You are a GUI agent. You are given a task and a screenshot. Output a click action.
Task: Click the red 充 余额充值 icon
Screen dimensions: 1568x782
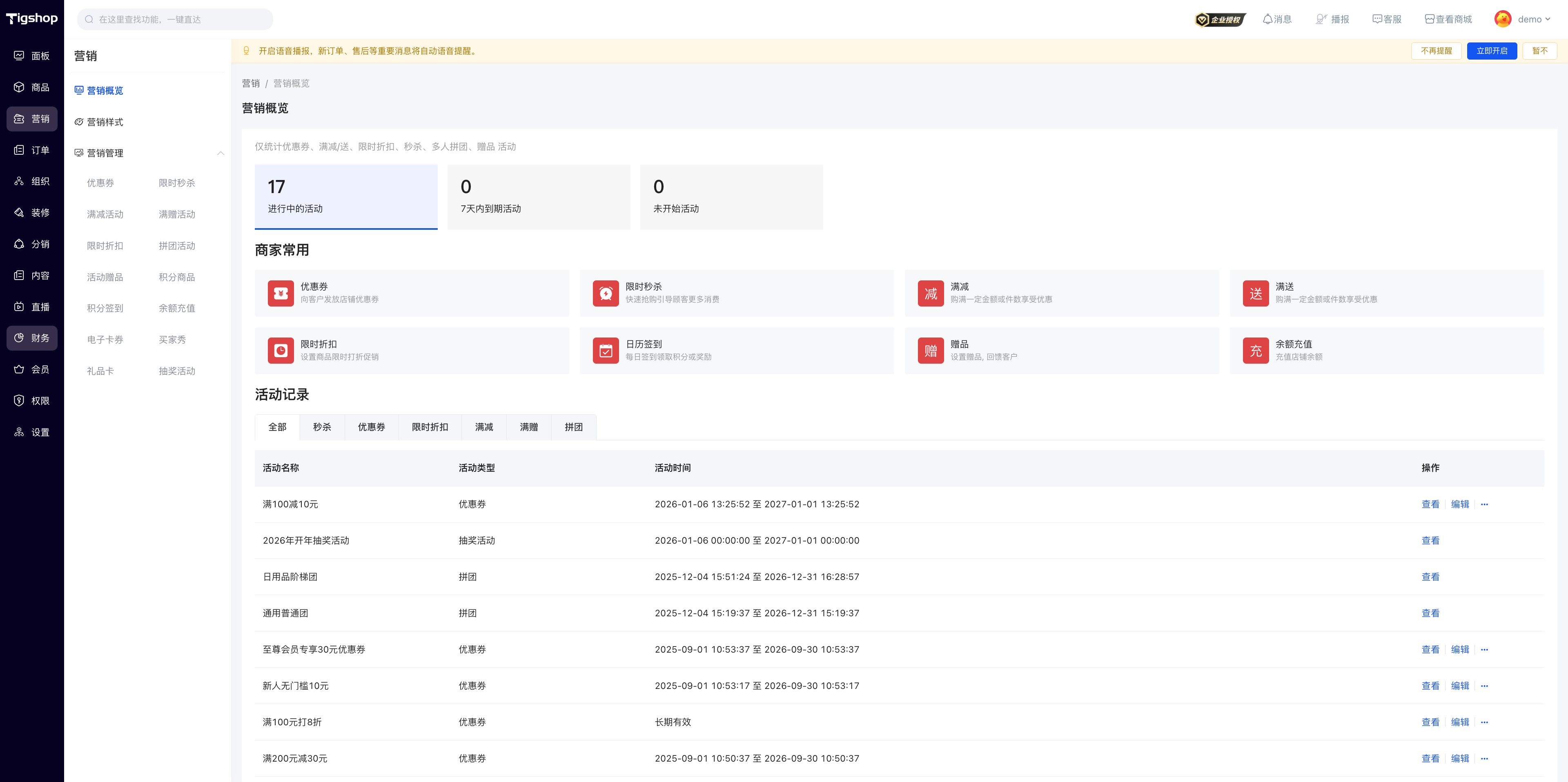tap(1256, 351)
